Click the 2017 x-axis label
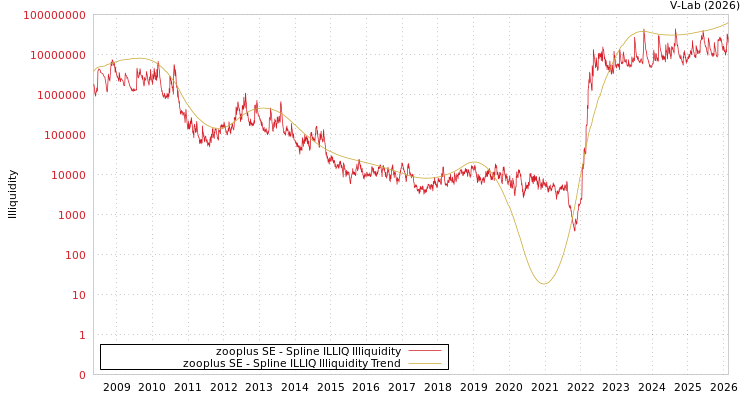Screen dimensions: 750x400 tap(402, 387)
